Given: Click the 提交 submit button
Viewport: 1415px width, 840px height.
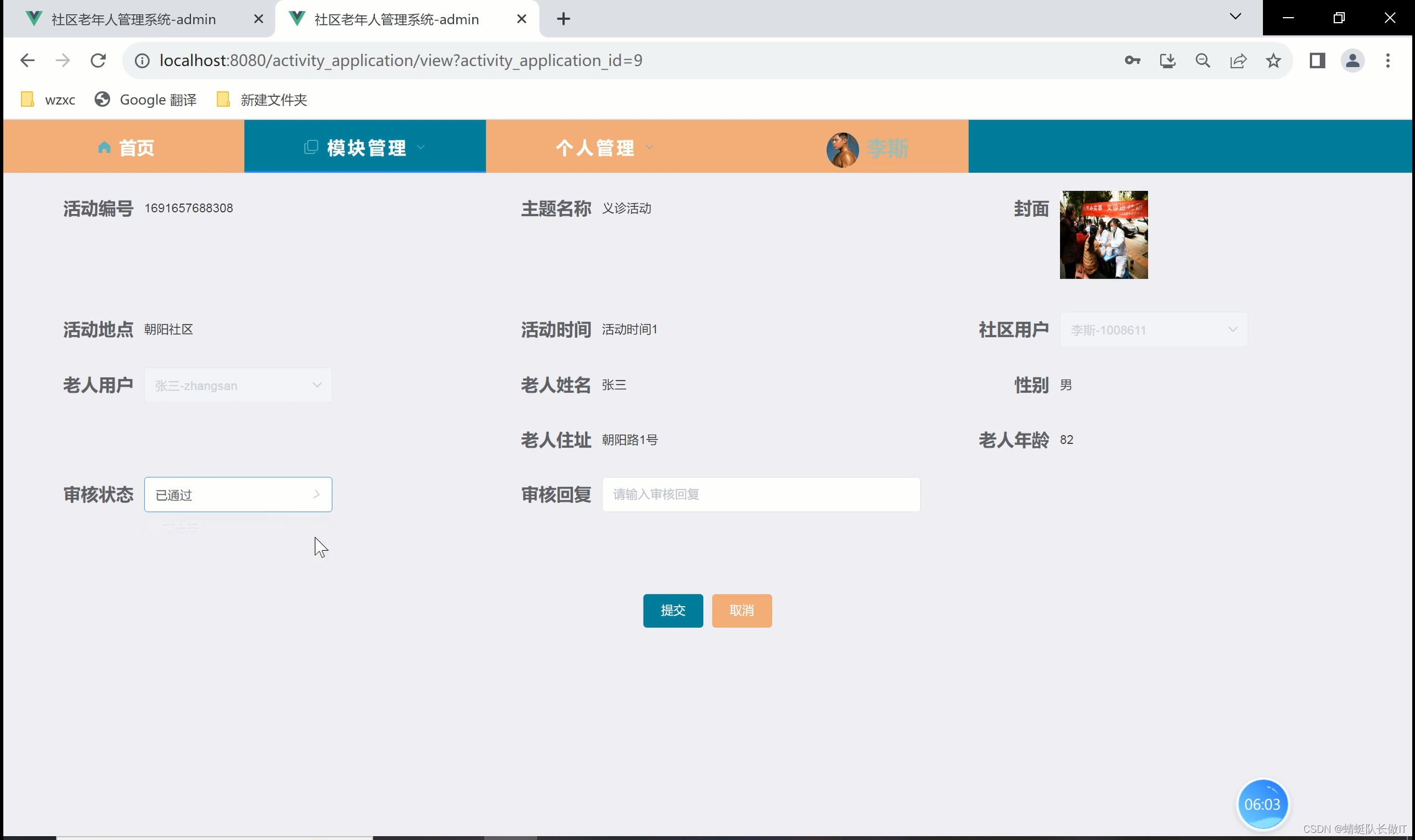Looking at the screenshot, I should [x=672, y=610].
